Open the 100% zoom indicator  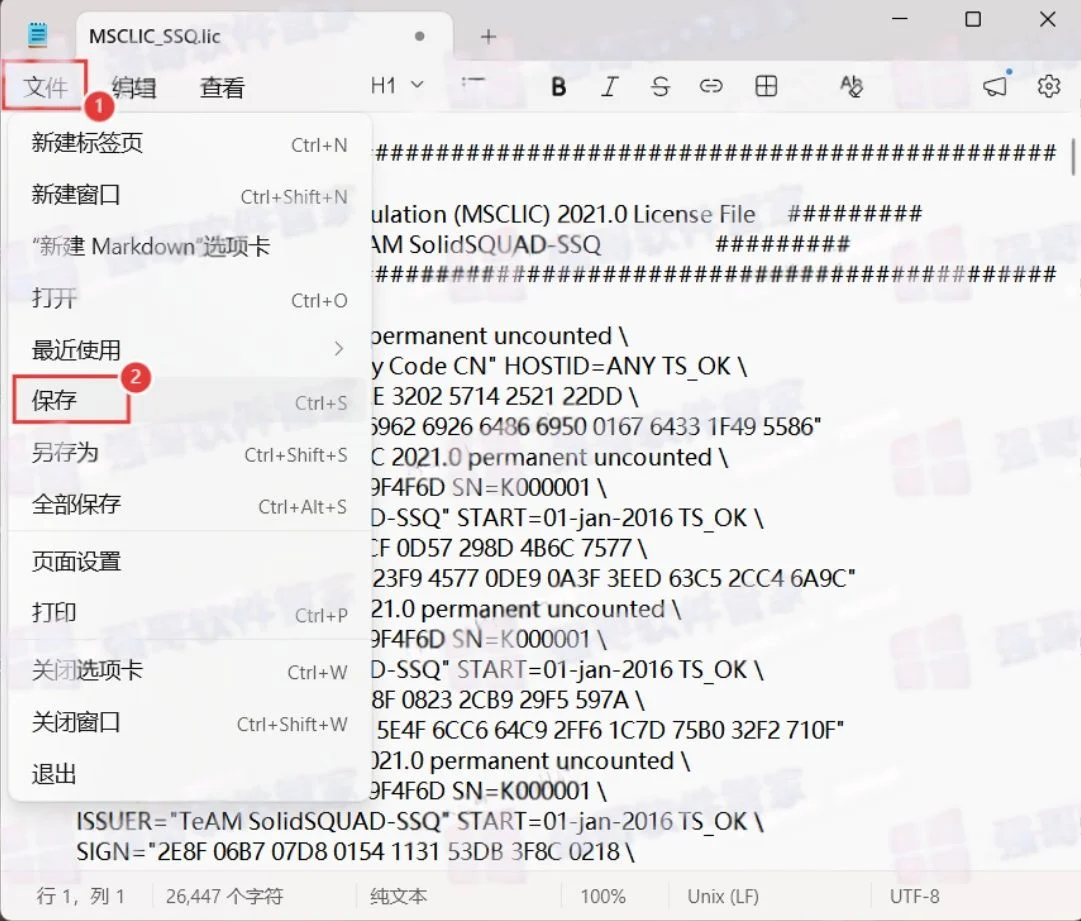click(603, 896)
